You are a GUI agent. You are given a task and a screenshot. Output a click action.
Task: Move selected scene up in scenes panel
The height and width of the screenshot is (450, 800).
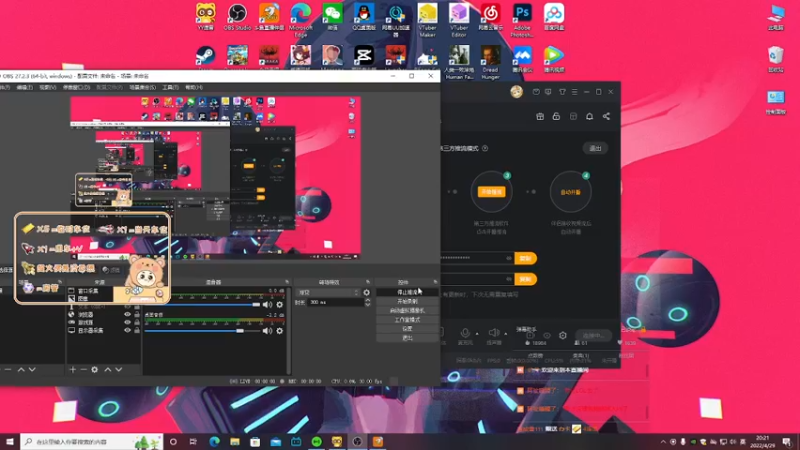(21, 369)
